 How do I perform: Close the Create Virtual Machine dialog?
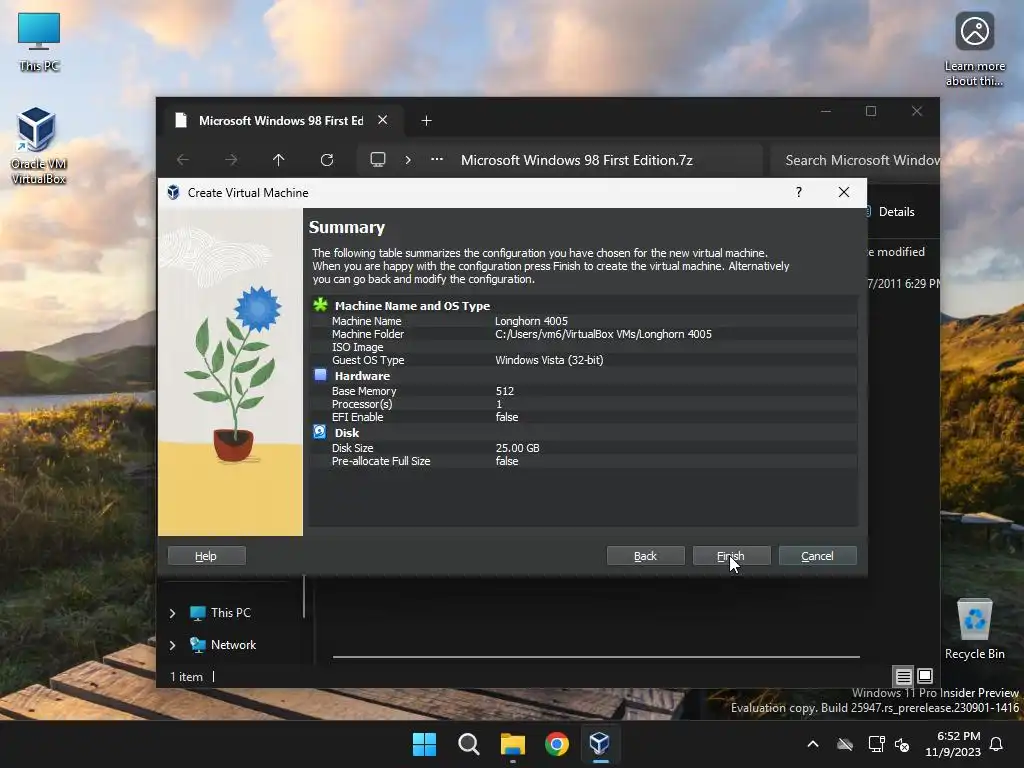click(844, 192)
